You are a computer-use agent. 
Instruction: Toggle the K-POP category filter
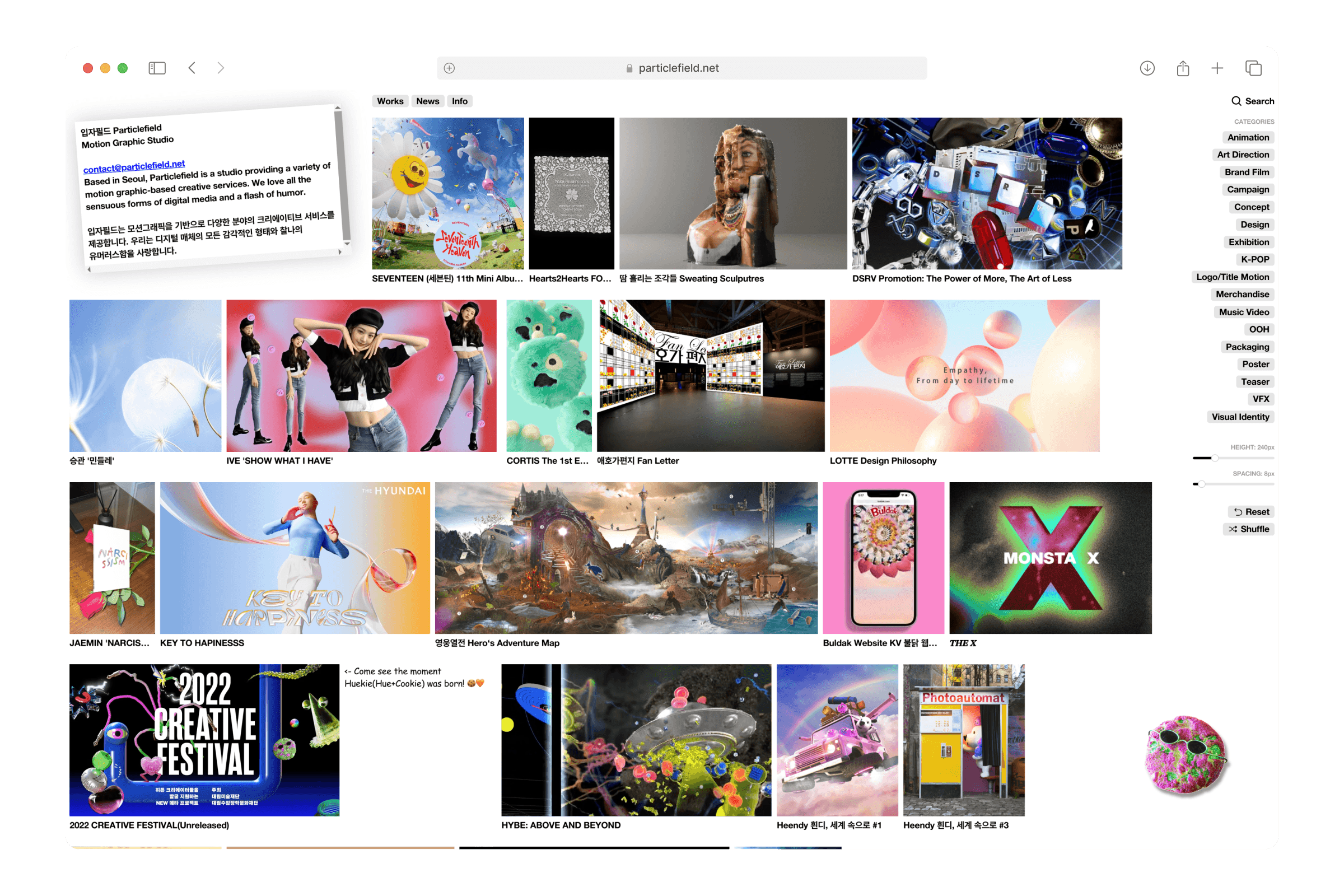click(x=1255, y=259)
